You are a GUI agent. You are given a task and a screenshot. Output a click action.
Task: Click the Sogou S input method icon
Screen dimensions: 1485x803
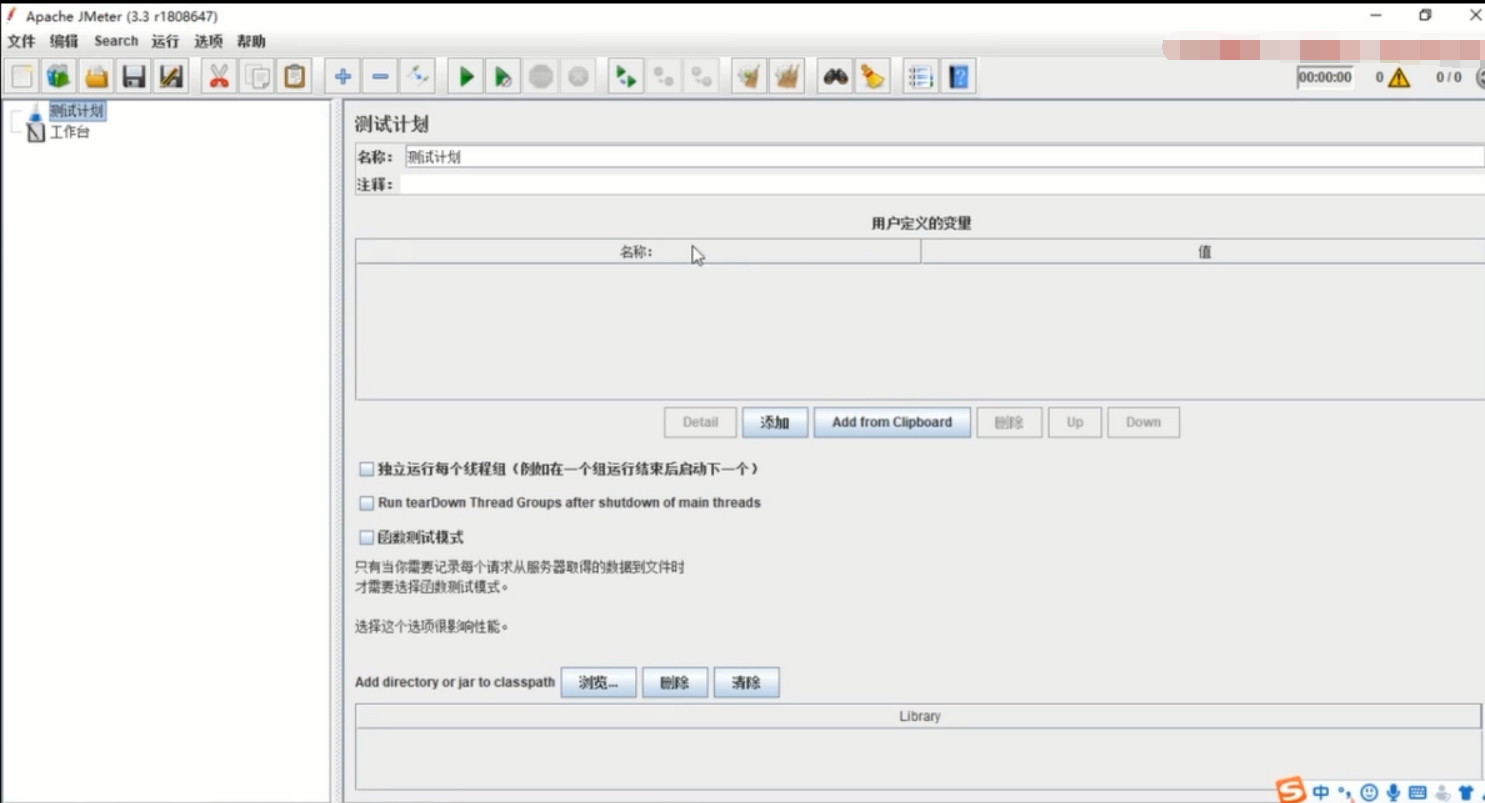pyautogui.click(x=1292, y=790)
